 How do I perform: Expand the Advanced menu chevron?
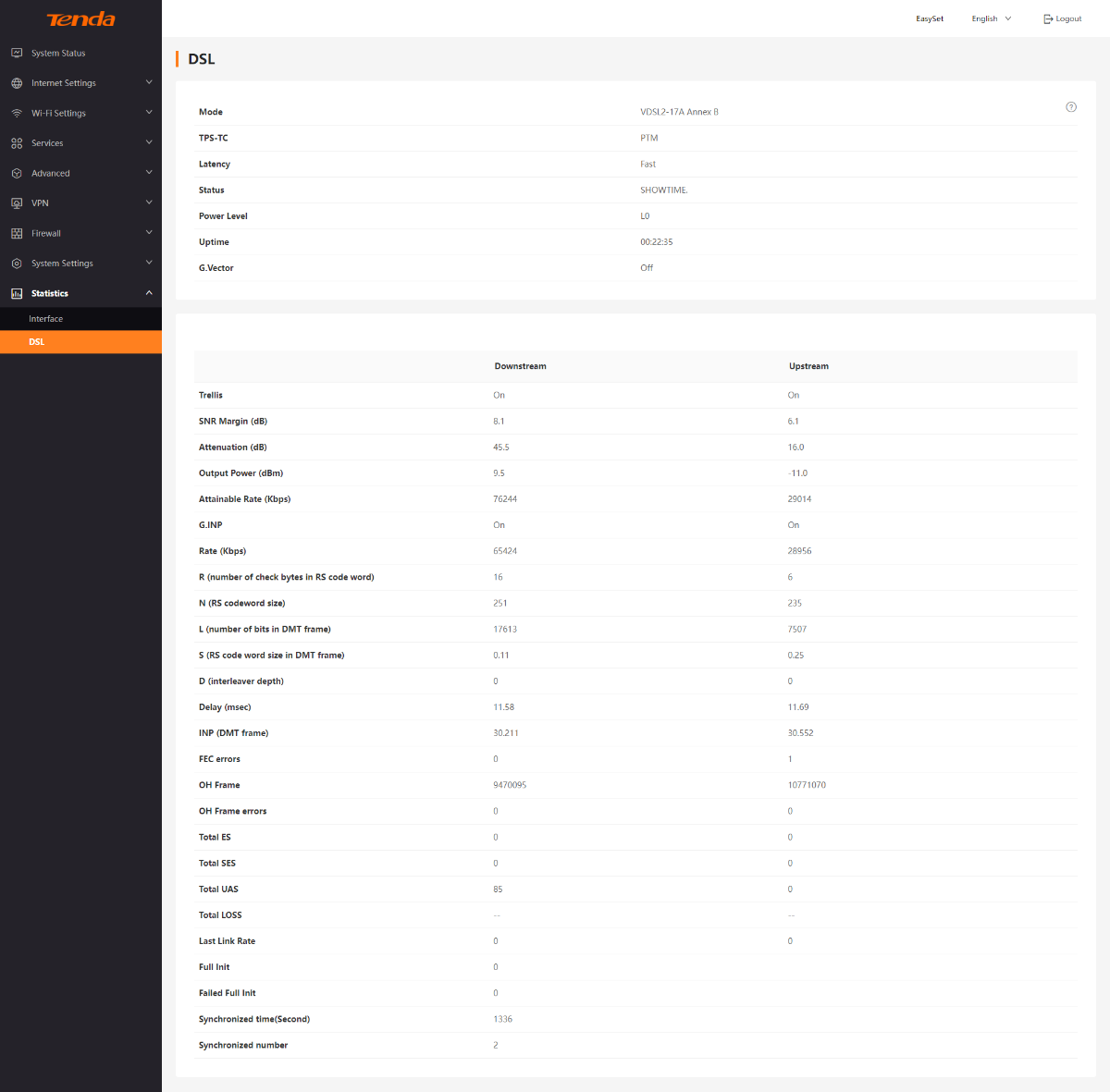pos(149,173)
